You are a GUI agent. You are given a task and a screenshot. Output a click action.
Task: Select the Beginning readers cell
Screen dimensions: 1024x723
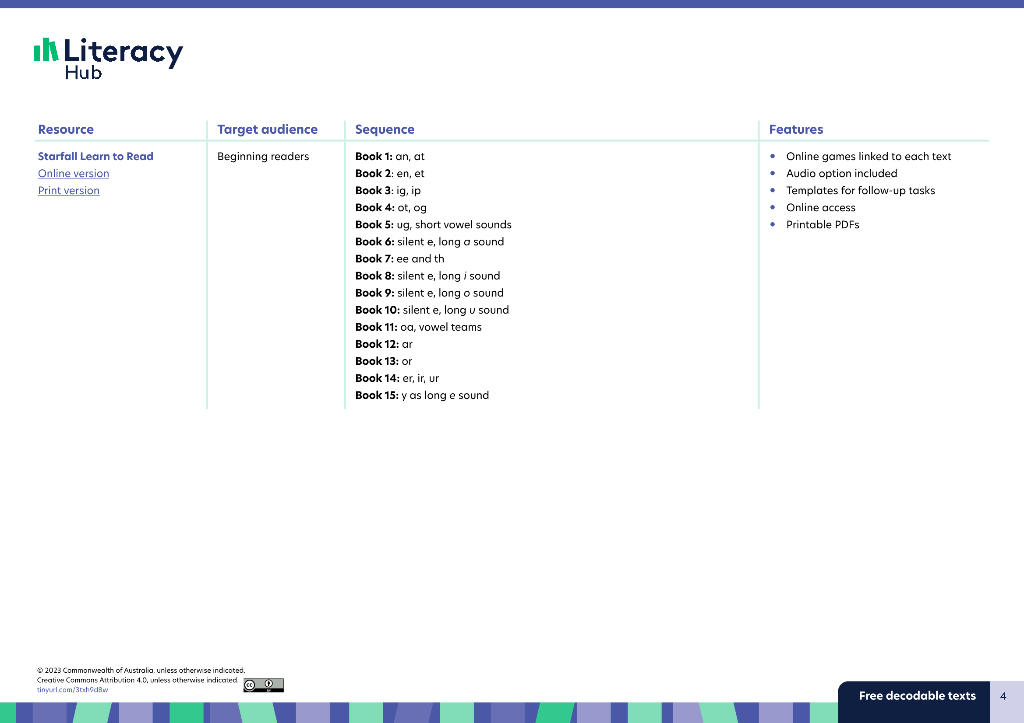(263, 156)
